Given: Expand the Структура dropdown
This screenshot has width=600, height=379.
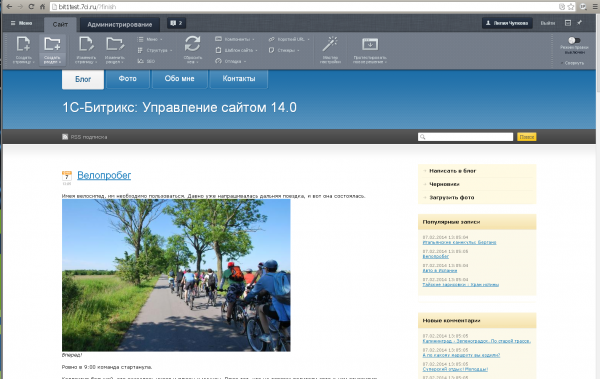Looking at the screenshot, I should tap(155, 50).
